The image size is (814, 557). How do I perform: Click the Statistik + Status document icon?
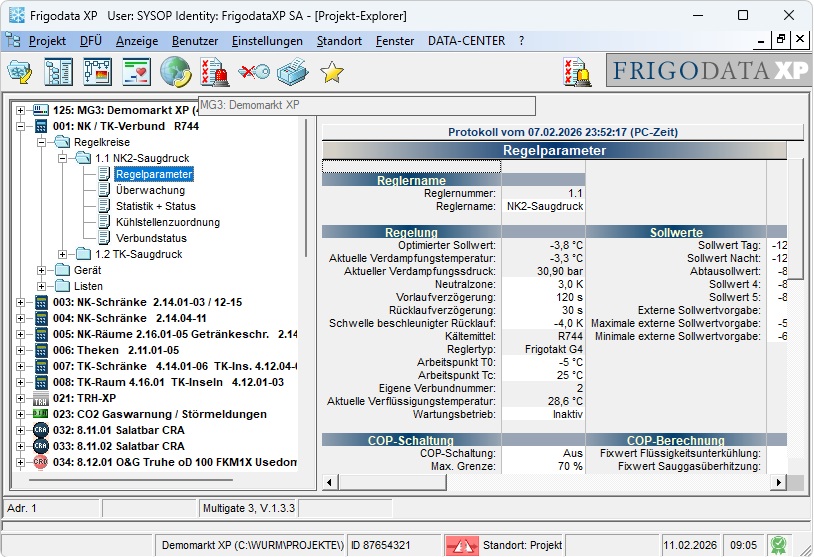click(104, 206)
